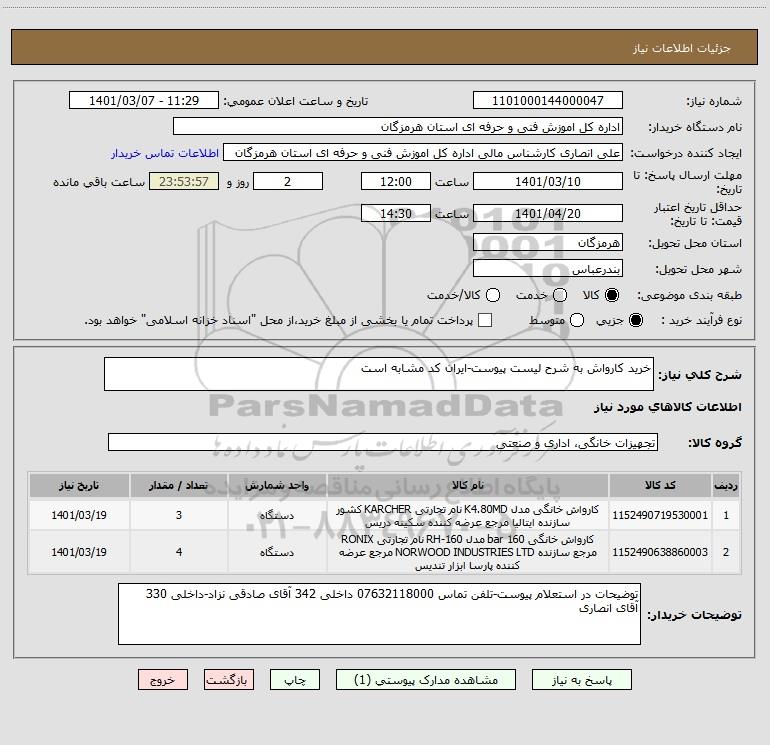The height and width of the screenshot is (745, 770).
Task: Click the KARCHER K4.80MD item name cell
Action: click(468, 516)
